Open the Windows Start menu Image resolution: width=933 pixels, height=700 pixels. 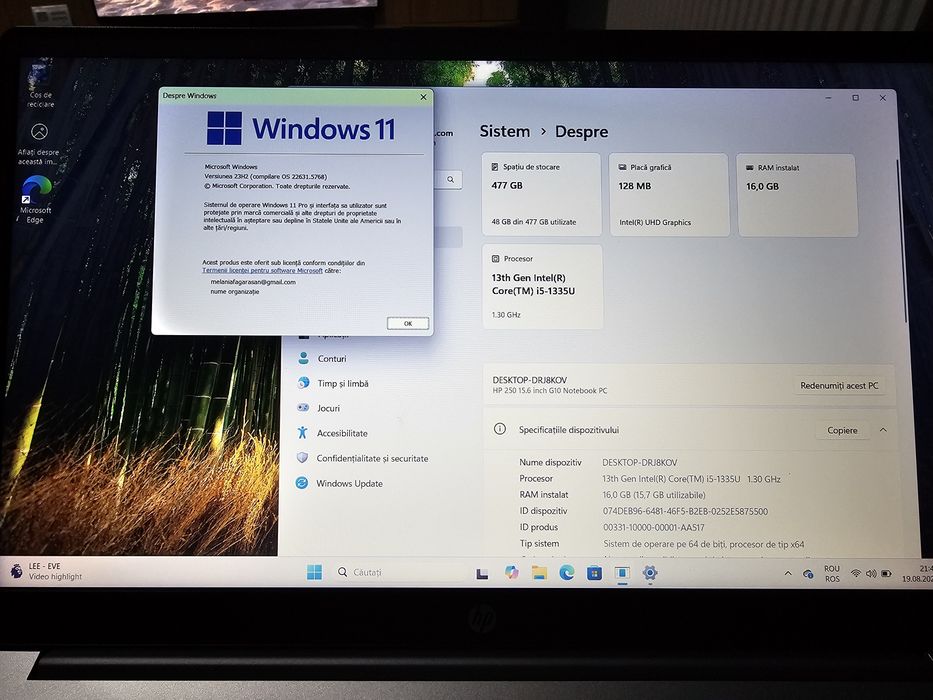(314, 572)
